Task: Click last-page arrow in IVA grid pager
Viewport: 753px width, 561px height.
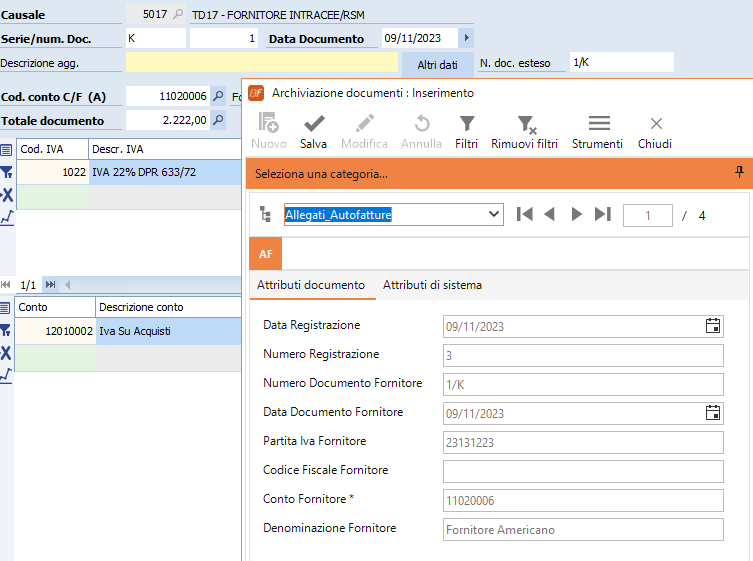Action: click(x=50, y=284)
